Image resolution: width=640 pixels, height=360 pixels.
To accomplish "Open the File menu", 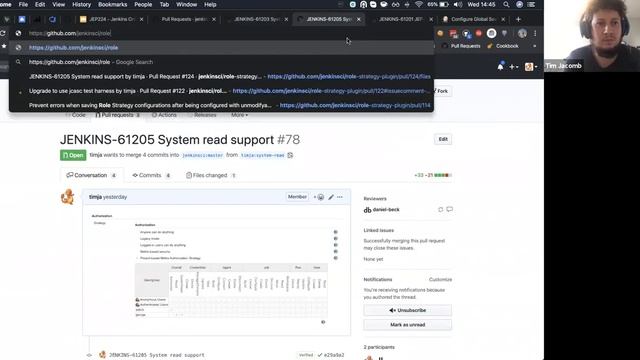I will (x=23, y=4).
